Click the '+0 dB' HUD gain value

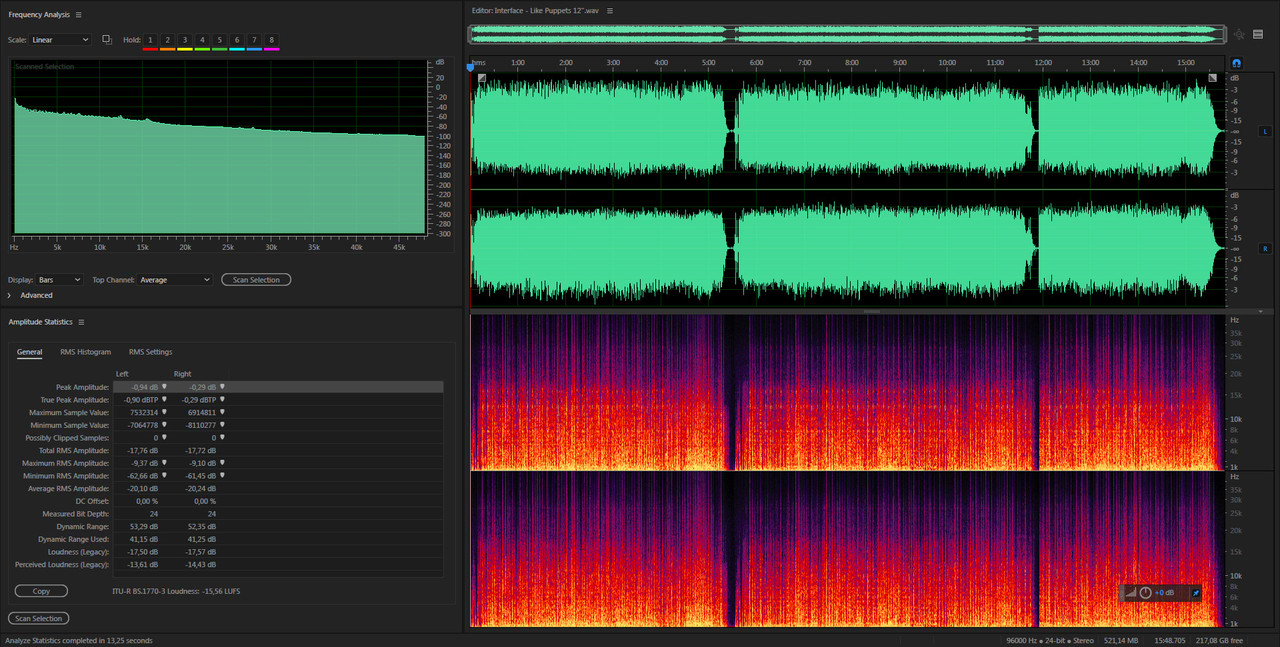pyautogui.click(x=1165, y=593)
